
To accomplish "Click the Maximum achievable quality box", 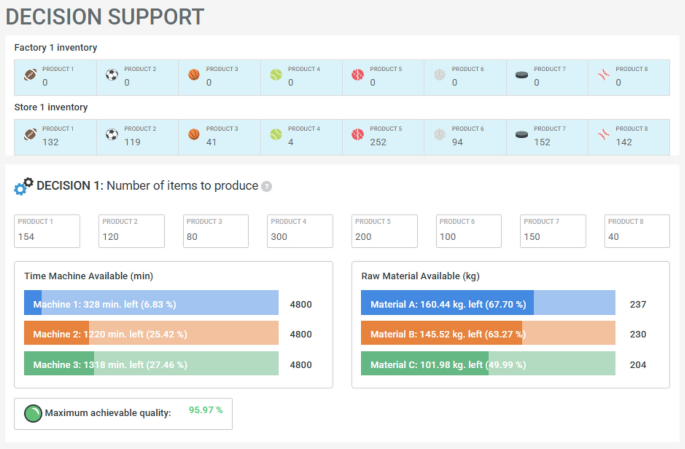I will (123, 412).
